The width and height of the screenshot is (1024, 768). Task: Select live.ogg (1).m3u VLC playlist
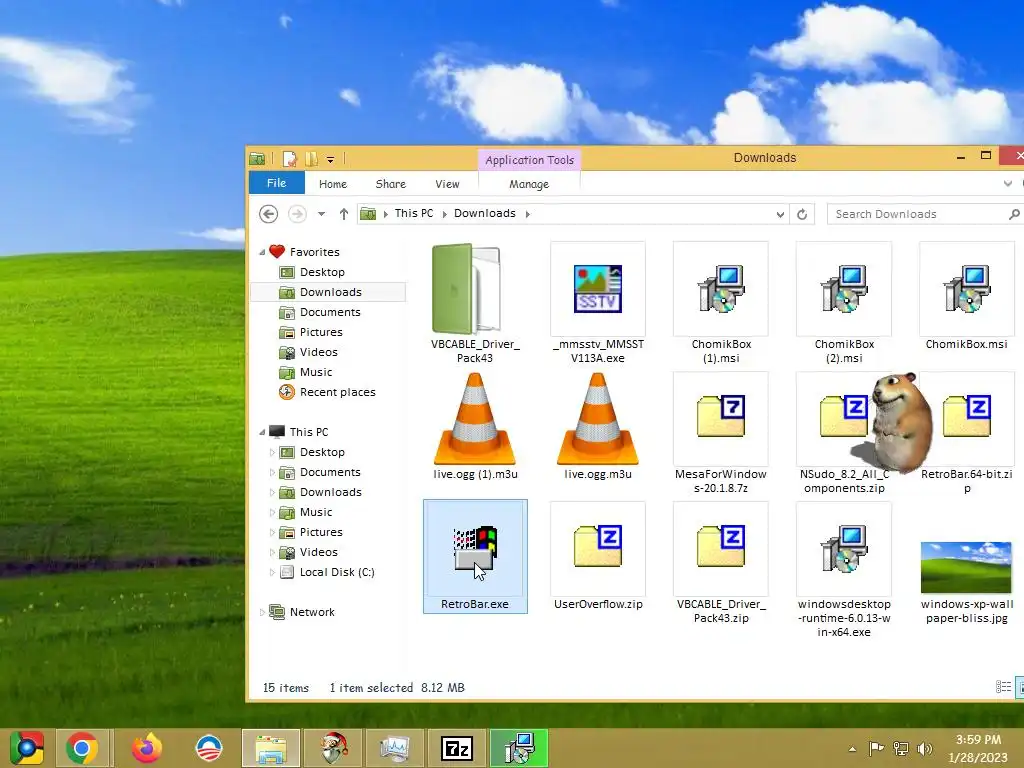(x=475, y=419)
